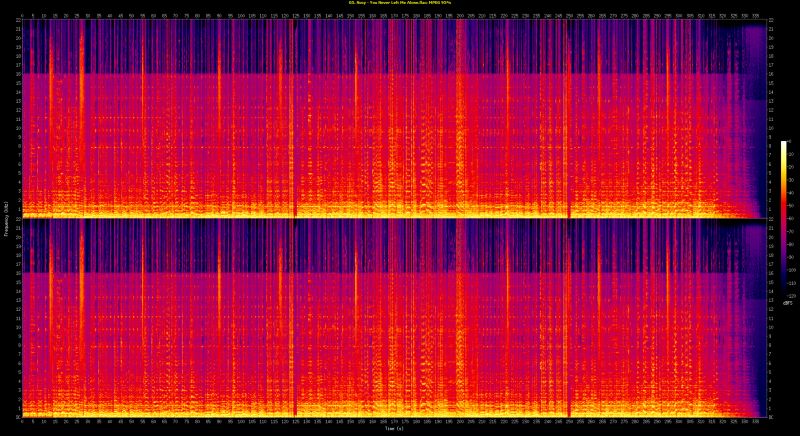Click the dBFS color scale bar
800x436 pixels.
coord(784,220)
